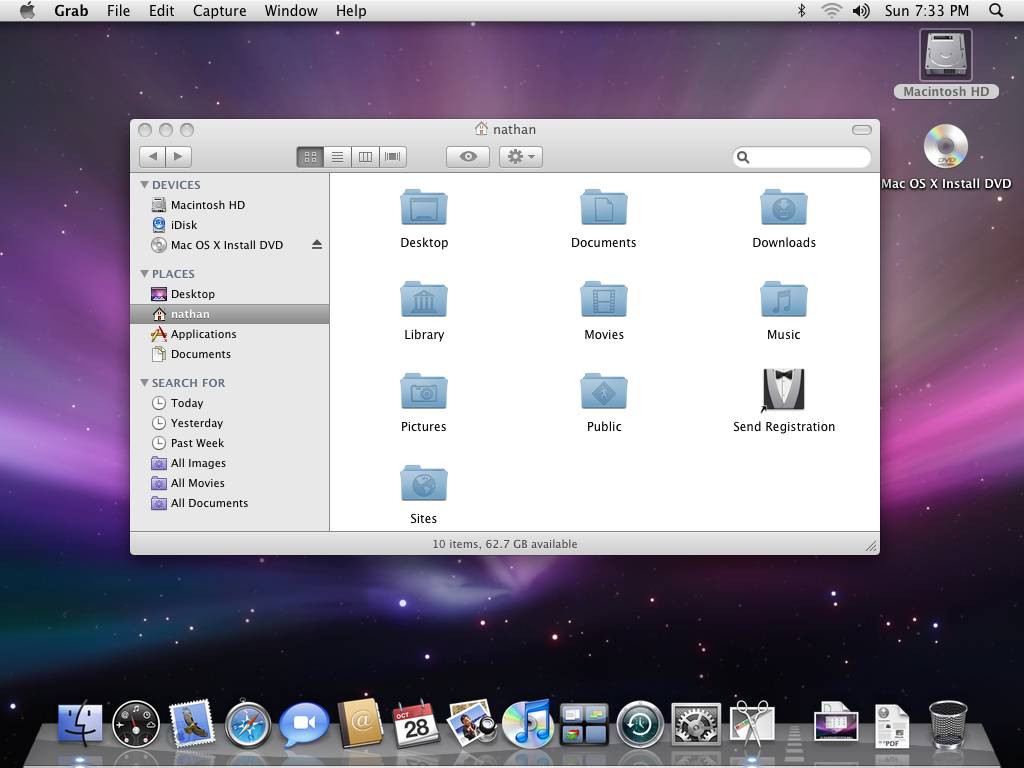Open the Capture menu

(219, 11)
